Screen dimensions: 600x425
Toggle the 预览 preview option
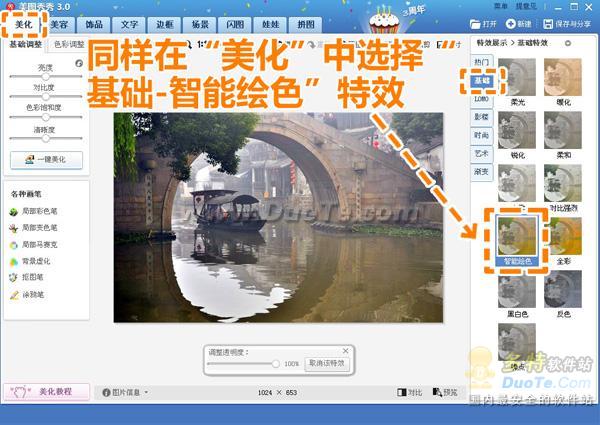click(x=446, y=392)
